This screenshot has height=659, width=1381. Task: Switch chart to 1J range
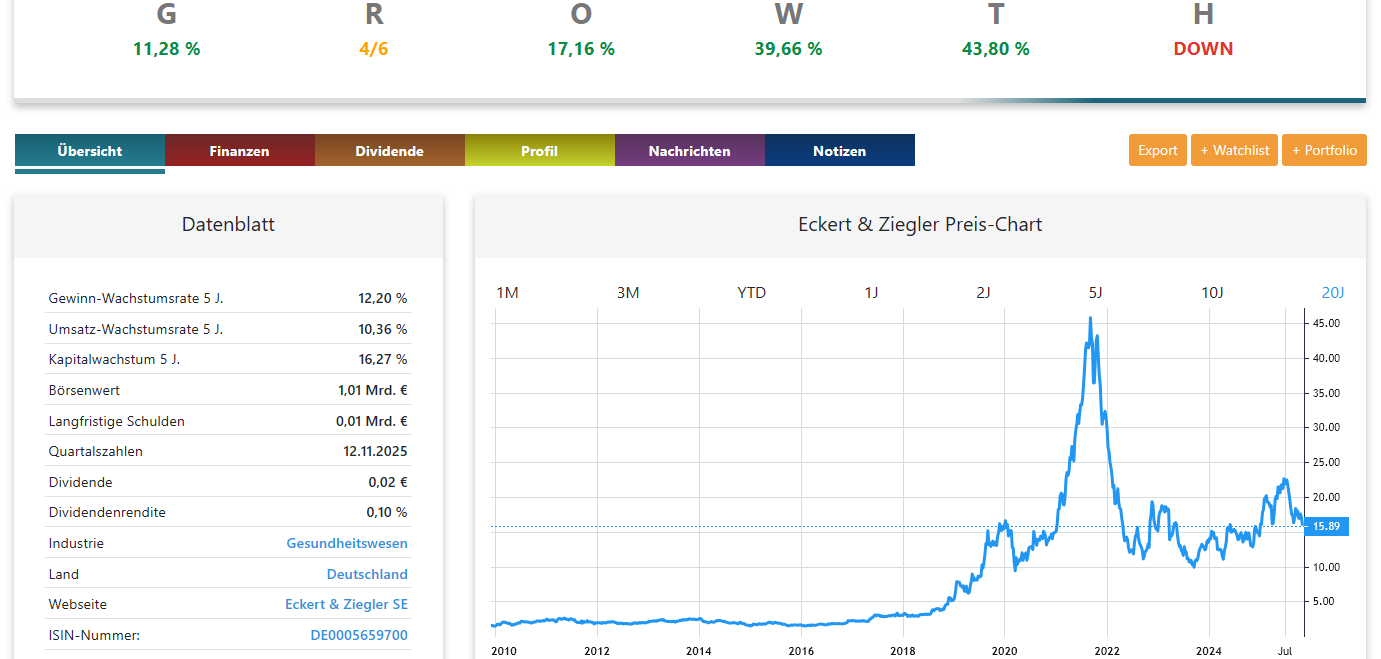(871, 293)
